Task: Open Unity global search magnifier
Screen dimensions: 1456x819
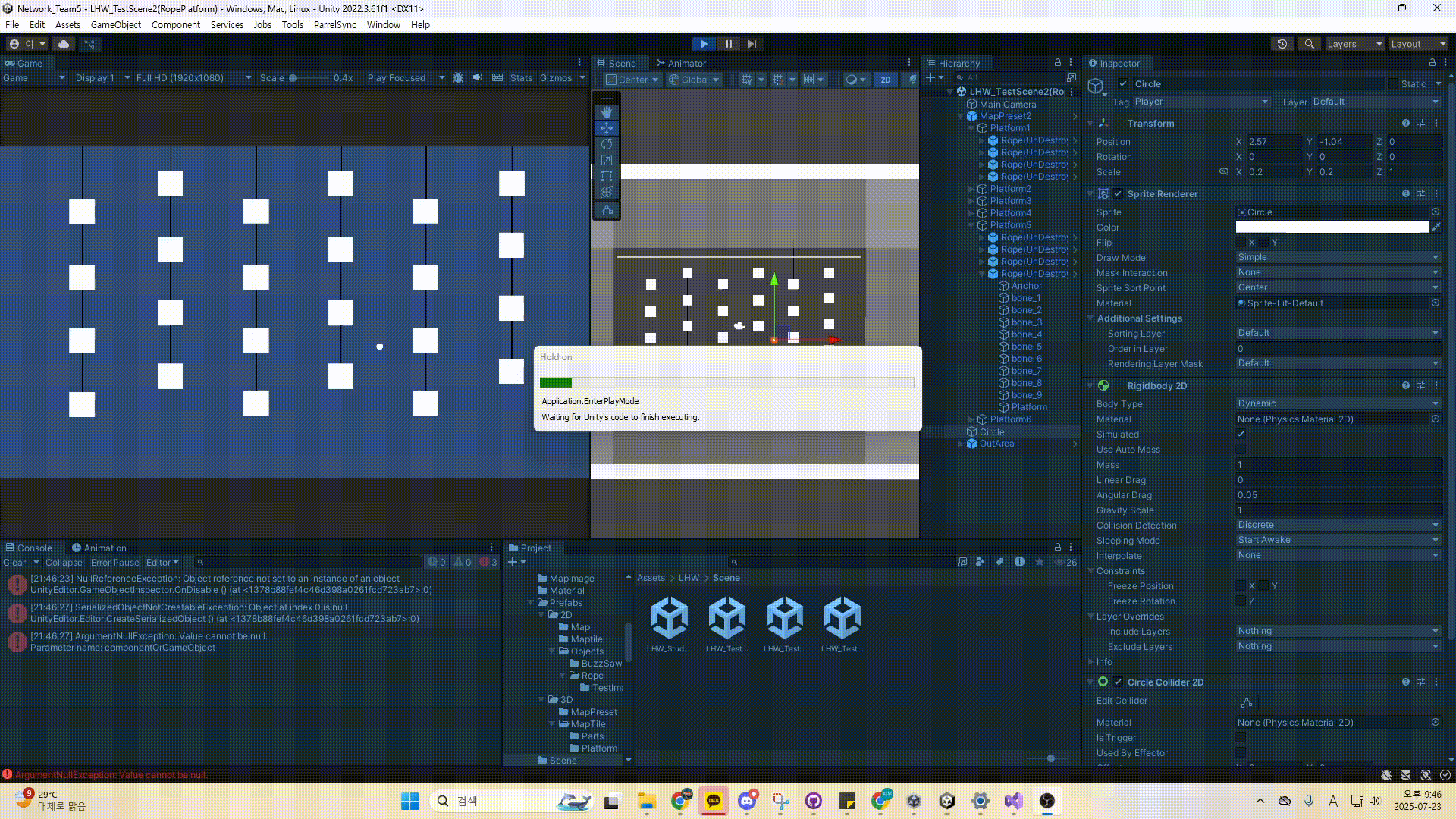Action: (1309, 44)
